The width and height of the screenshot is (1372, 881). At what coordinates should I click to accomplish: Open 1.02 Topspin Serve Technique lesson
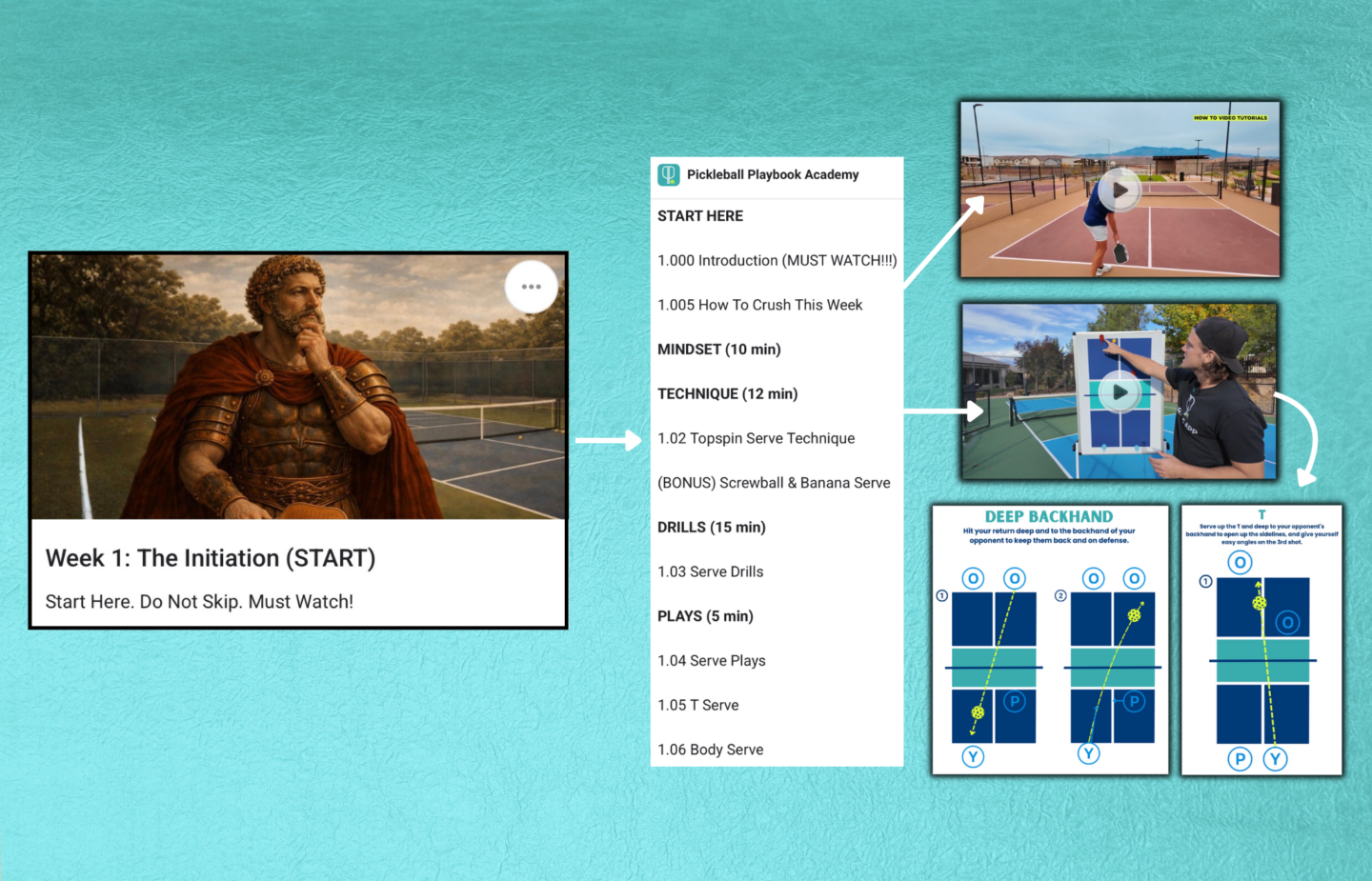(756, 438)
